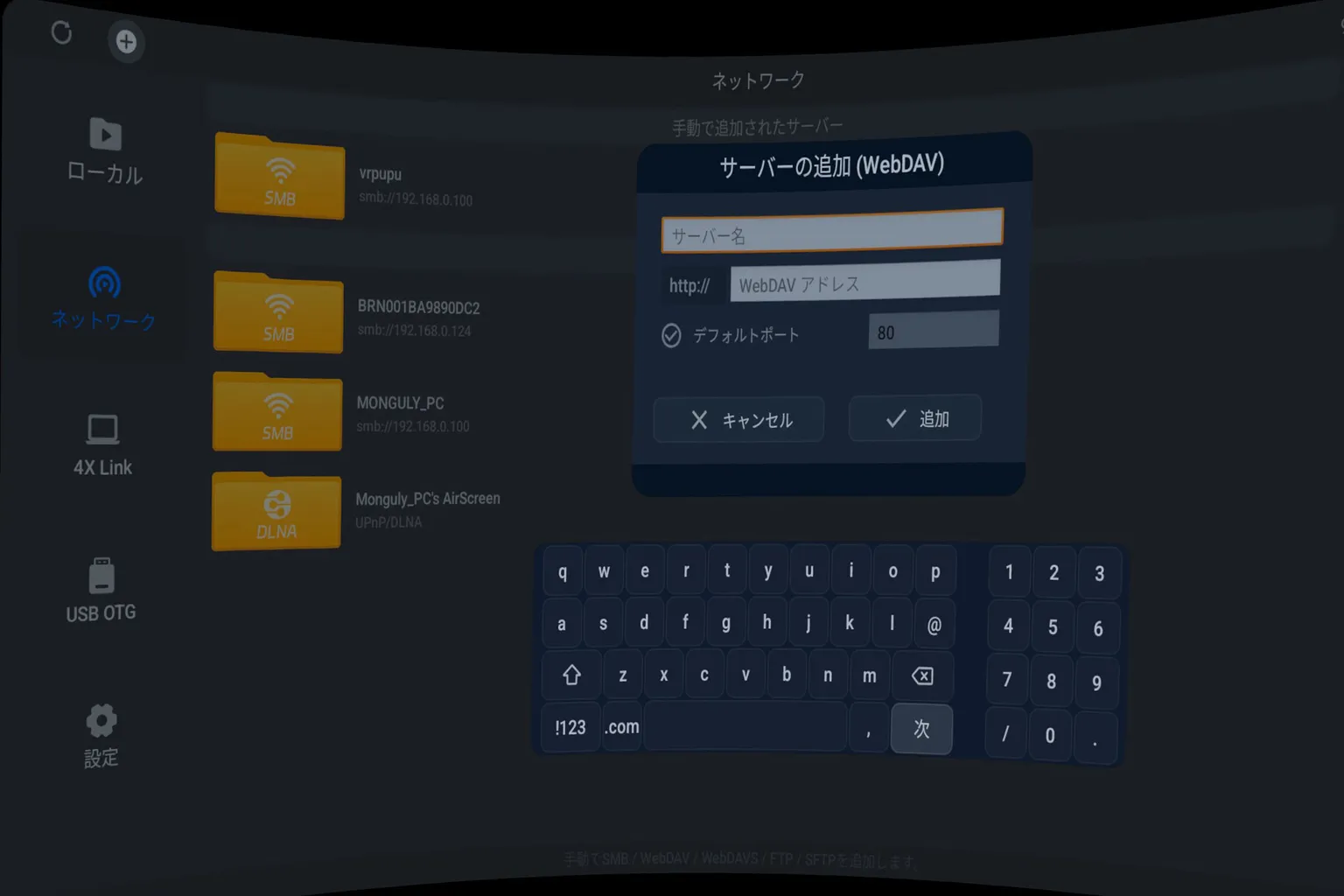Open the ローカル local files tab
The image size is (1344, 896).
tap(105, 150)
